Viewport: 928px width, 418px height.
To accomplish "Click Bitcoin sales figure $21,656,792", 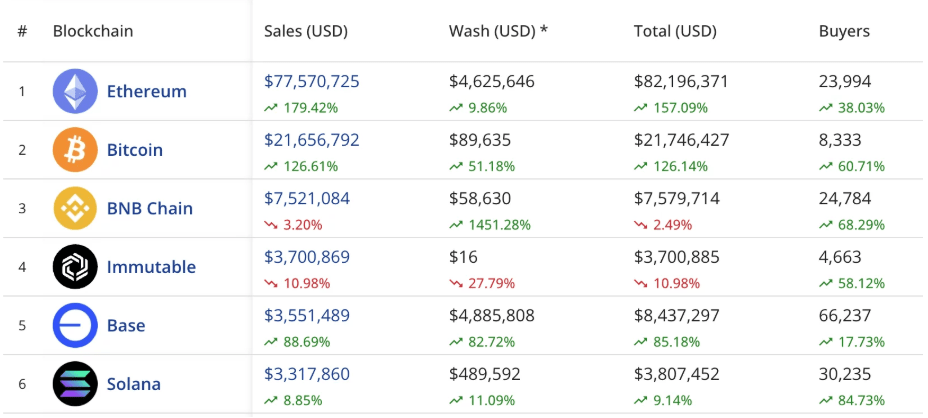I will (311, 140).
